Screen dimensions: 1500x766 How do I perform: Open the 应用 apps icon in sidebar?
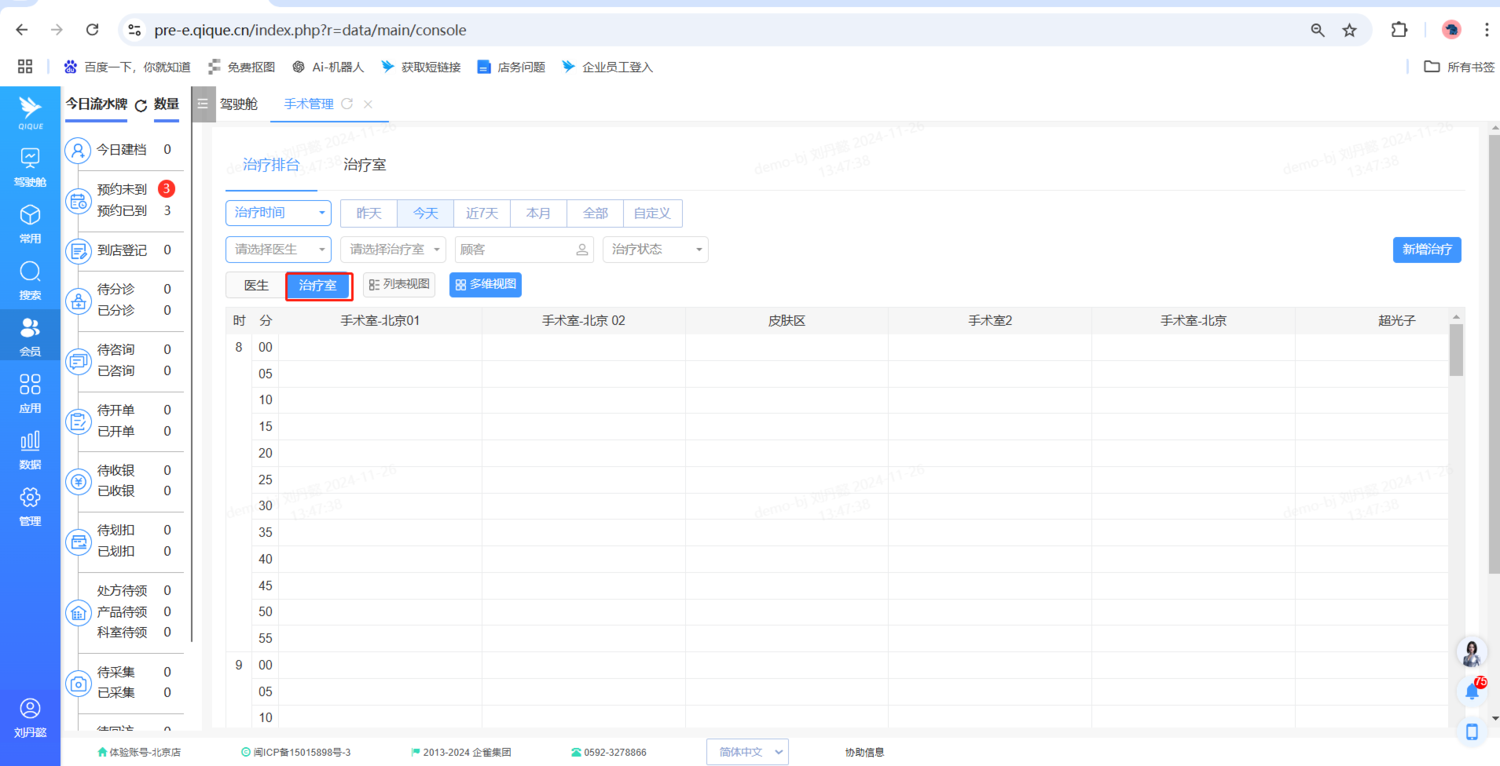click(x=30, y=392)
